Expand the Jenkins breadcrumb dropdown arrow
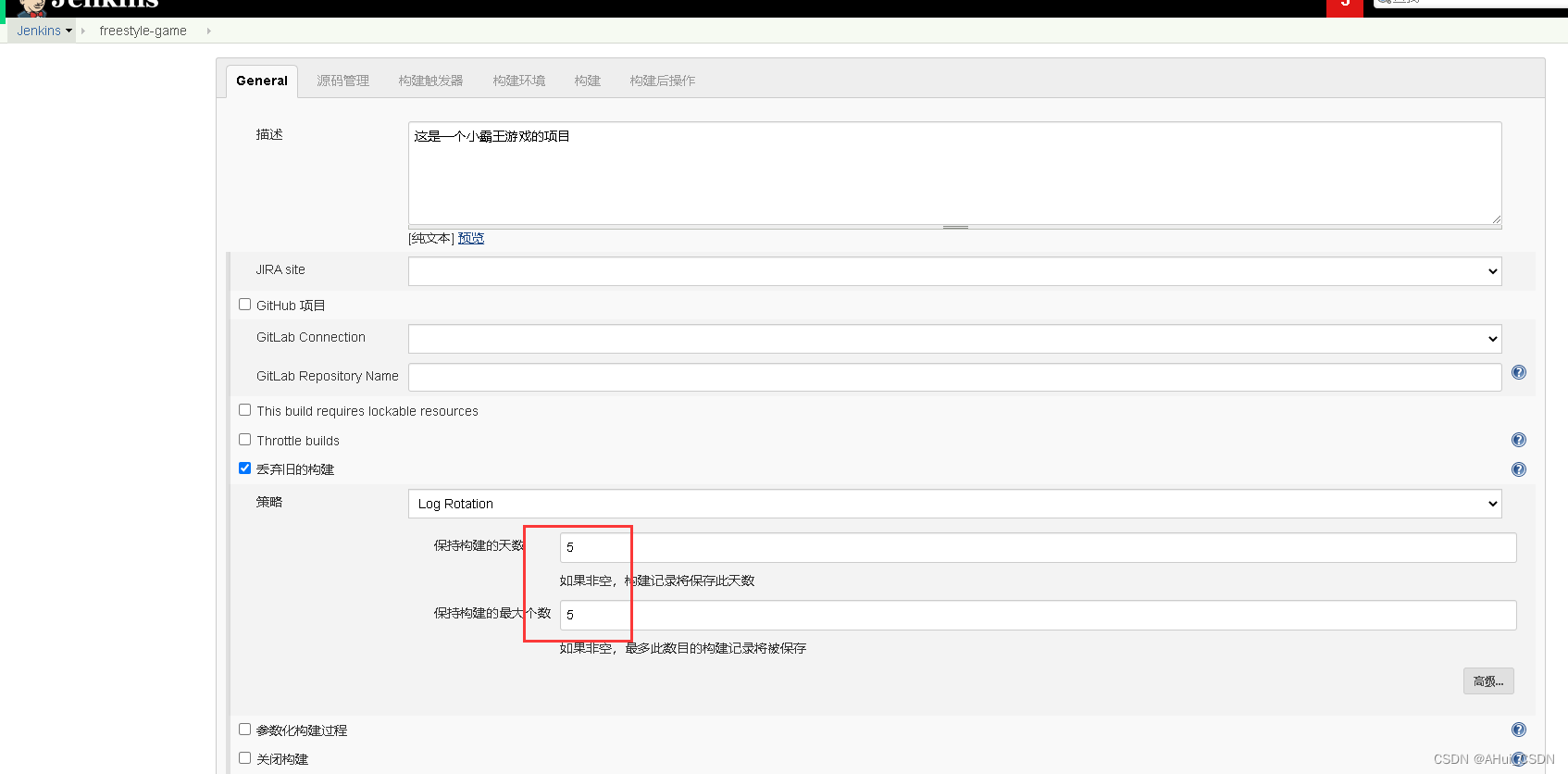Viewport: 1568px width, 774px height. point(68,31)
